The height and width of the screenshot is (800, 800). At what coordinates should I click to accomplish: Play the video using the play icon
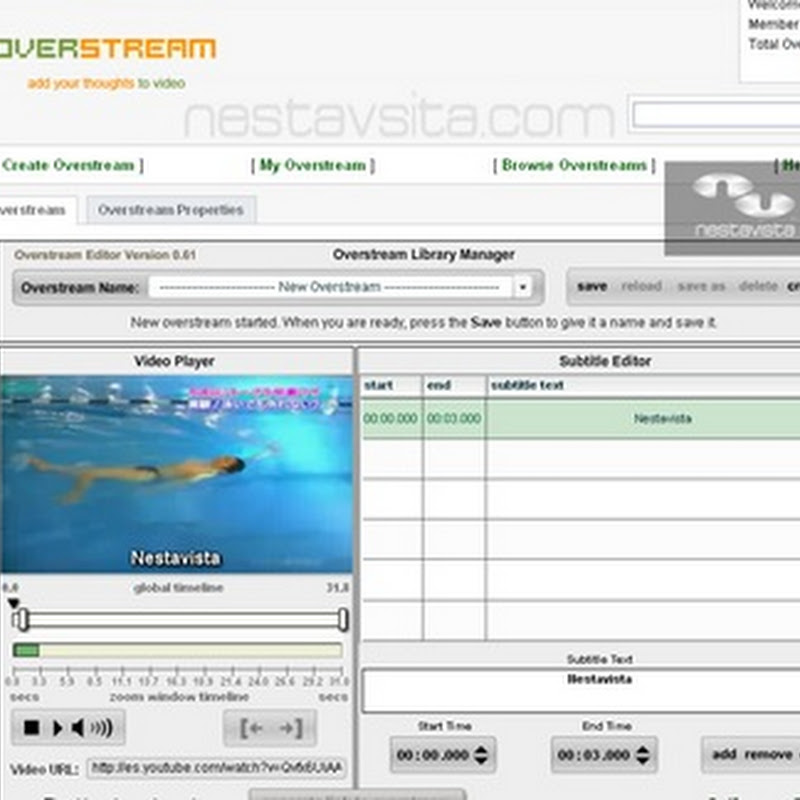(x=57, y=728)
